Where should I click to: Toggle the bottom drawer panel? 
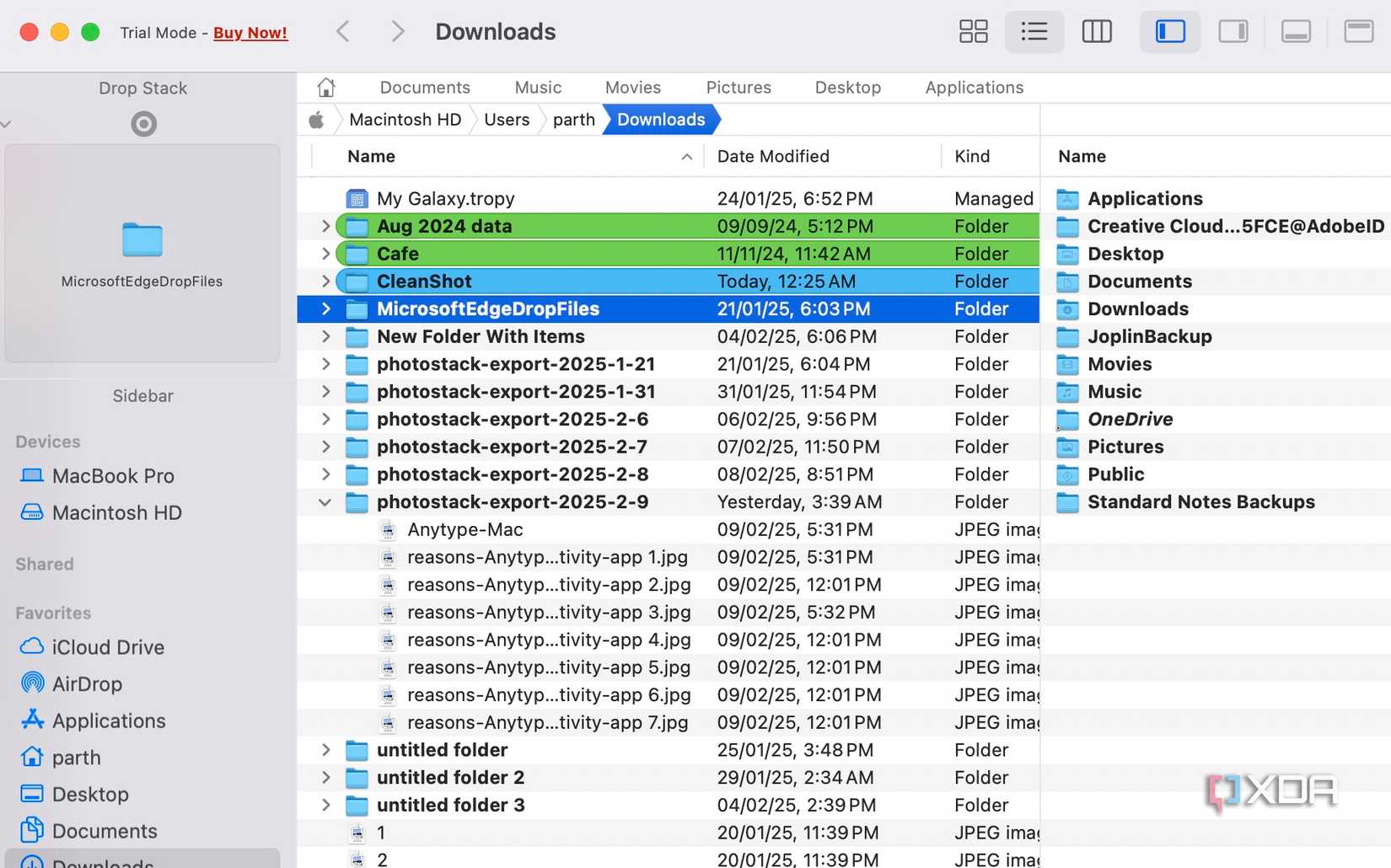pyautogui.click(x=1296, y=31)
